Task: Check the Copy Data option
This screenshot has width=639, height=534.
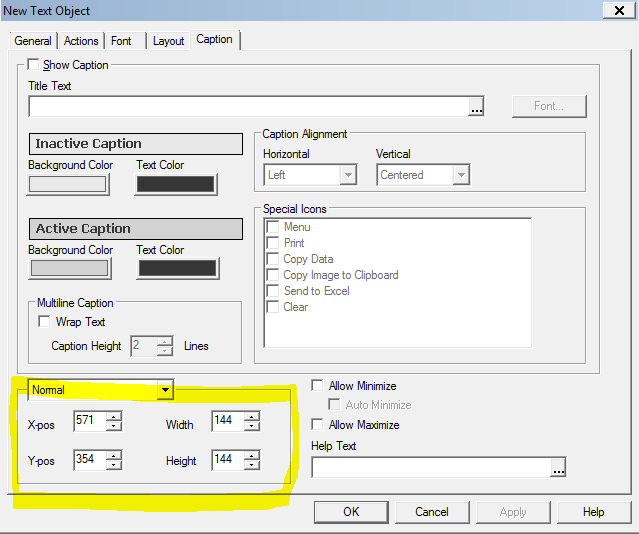Action: [x=273, y=259]
